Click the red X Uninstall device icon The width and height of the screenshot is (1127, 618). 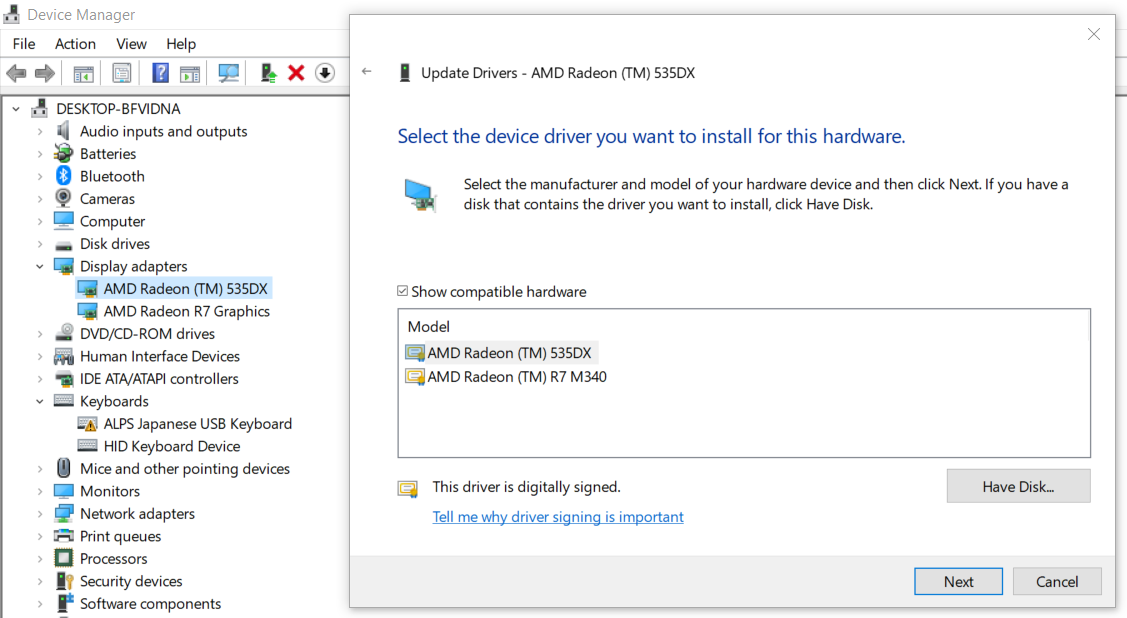[x=296, y=73]
